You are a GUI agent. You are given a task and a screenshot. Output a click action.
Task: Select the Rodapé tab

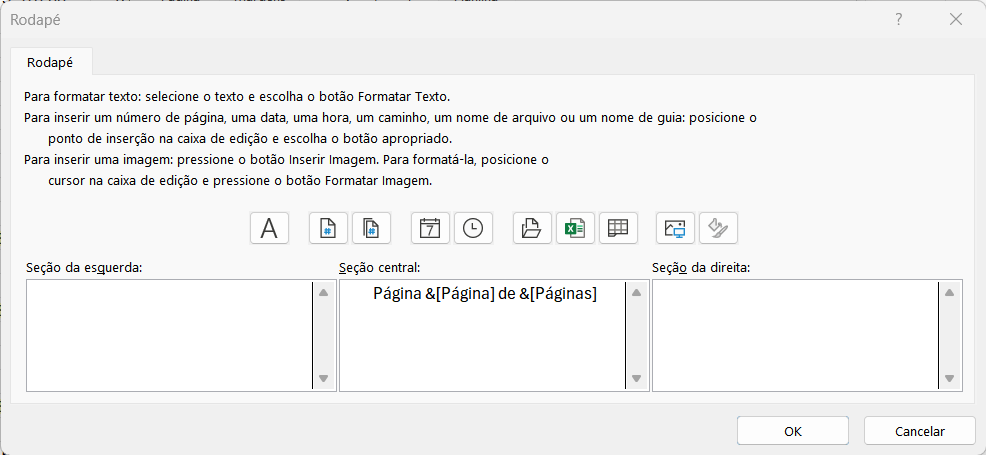point(51,62)
